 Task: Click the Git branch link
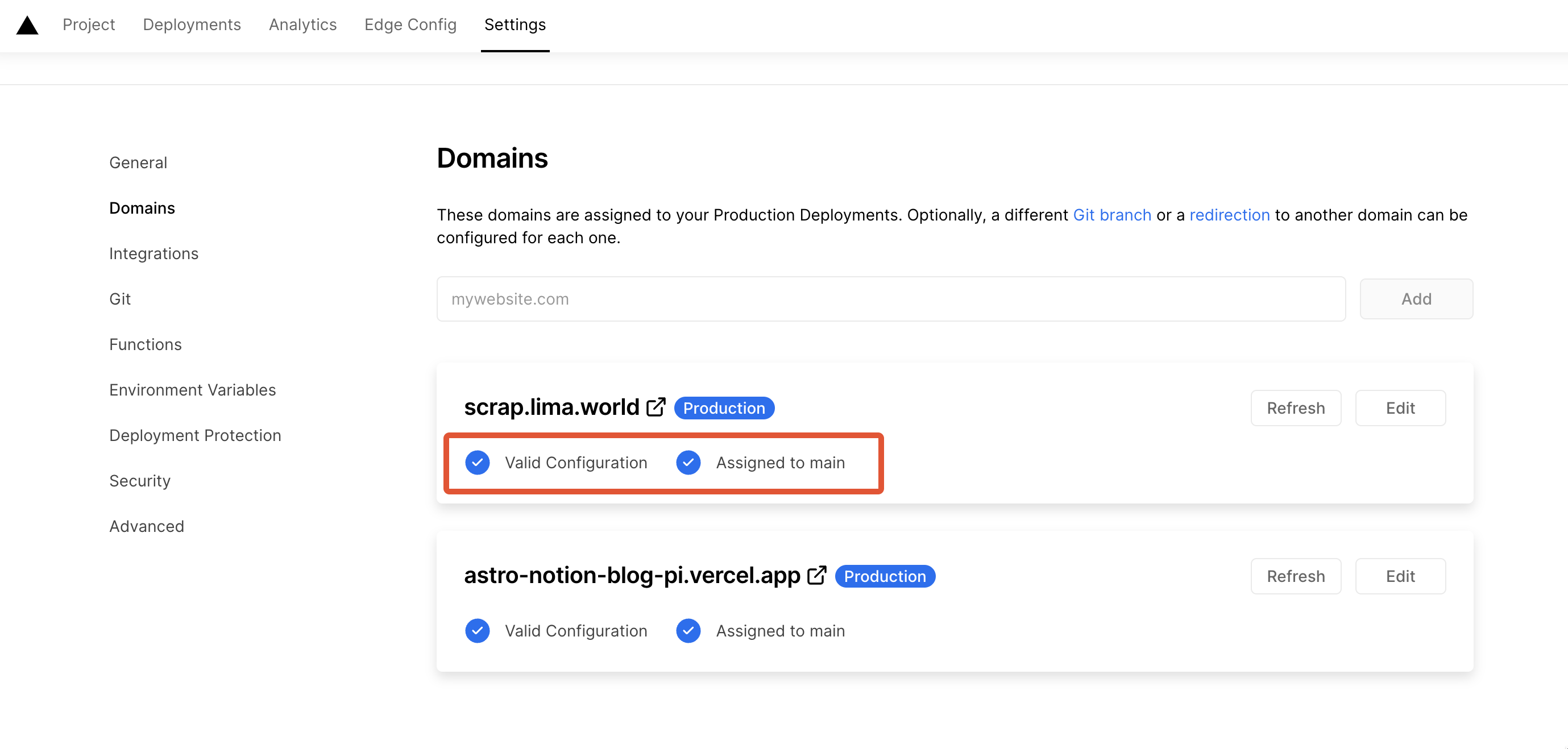[1111, 215]
